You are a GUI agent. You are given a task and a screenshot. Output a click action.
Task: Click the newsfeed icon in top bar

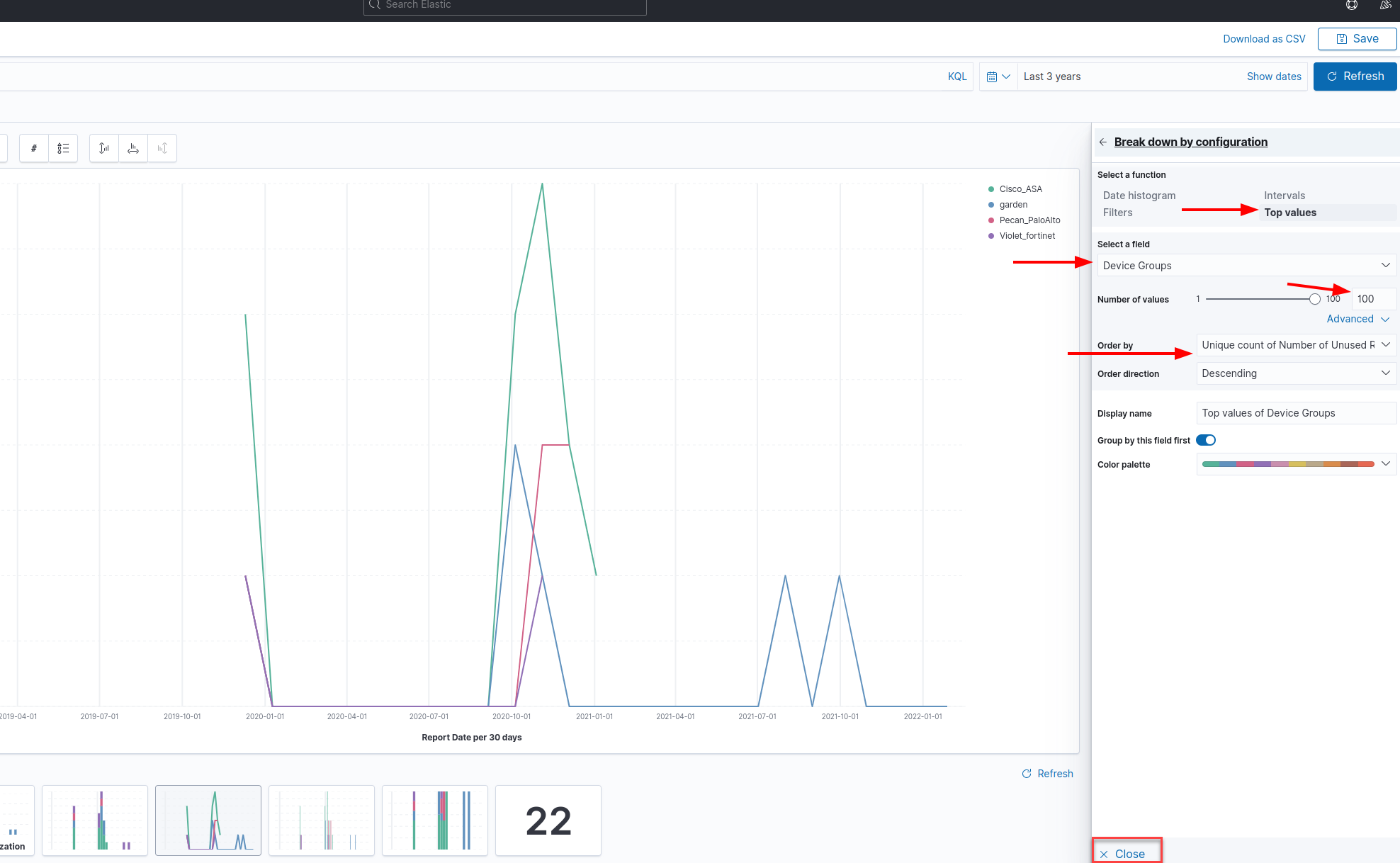pos(1385,5)
